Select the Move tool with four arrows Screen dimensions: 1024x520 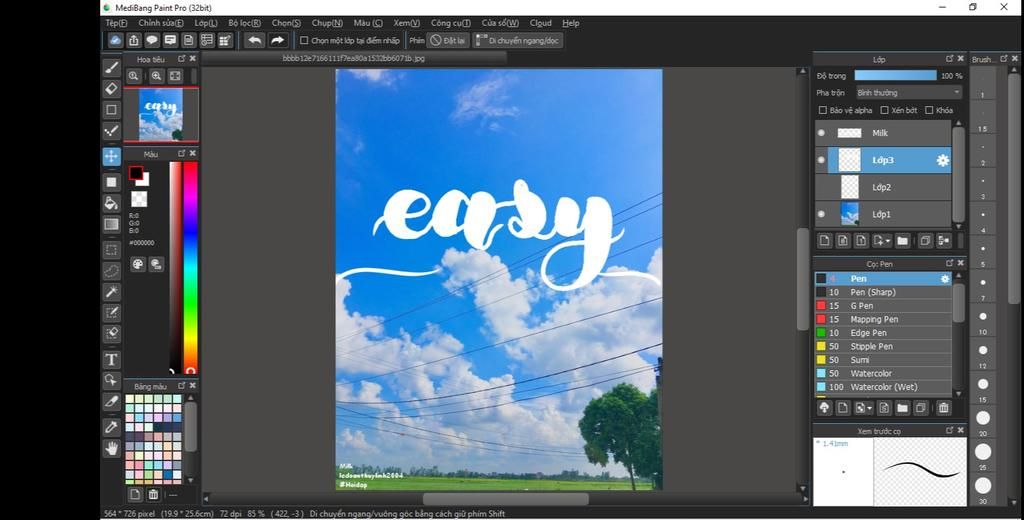point(112,156)
